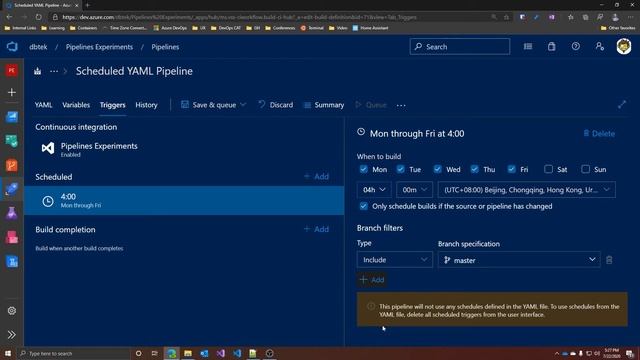Open breadcrumb ellipsis next to pipeline title

pos(53,71)
